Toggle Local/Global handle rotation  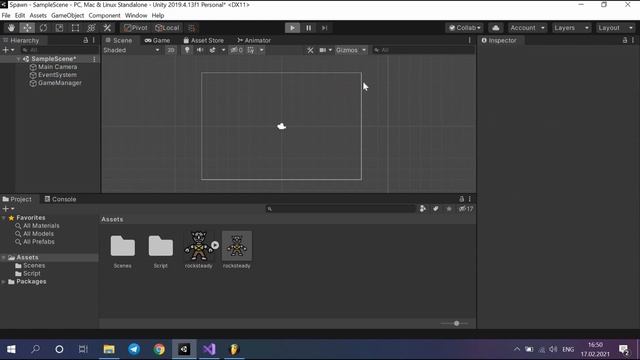pyautogui.click(x=167, y=28)
